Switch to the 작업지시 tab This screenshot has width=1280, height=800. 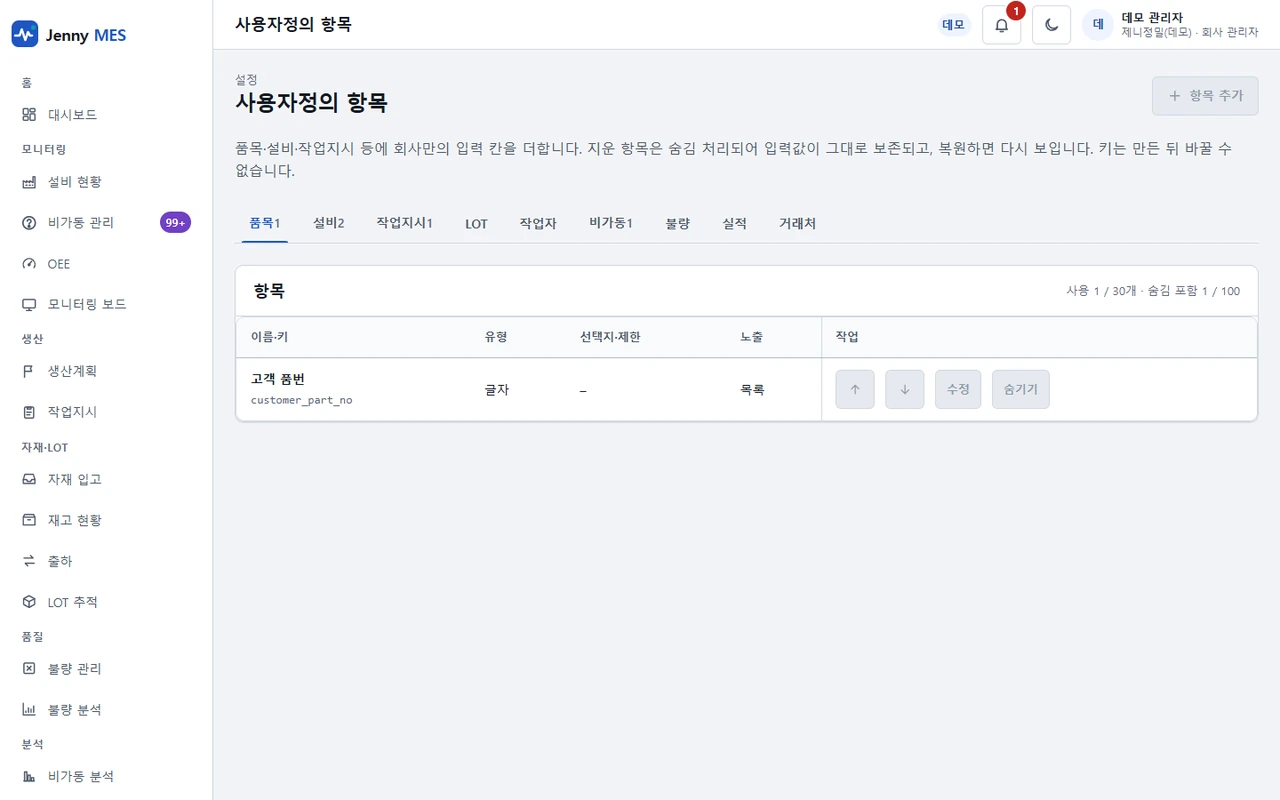click(x=404, y=223)
